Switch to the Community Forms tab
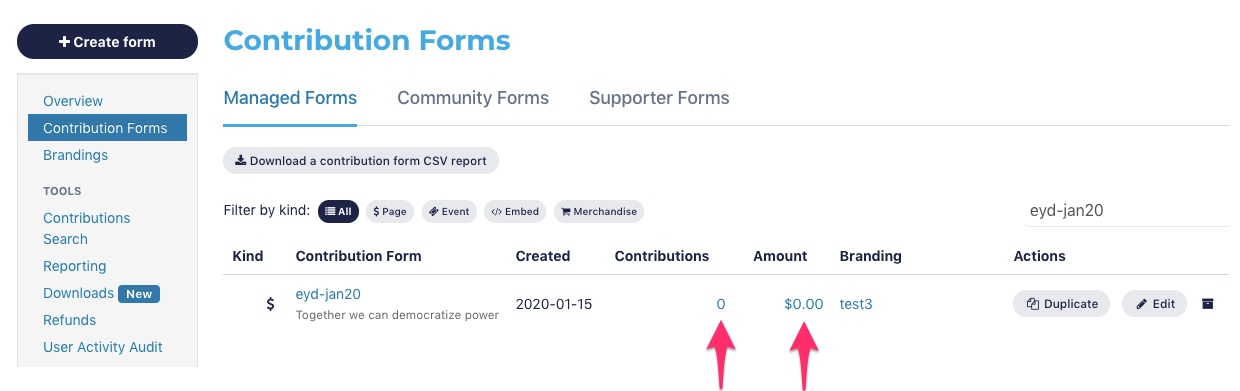 pos(473,98)
